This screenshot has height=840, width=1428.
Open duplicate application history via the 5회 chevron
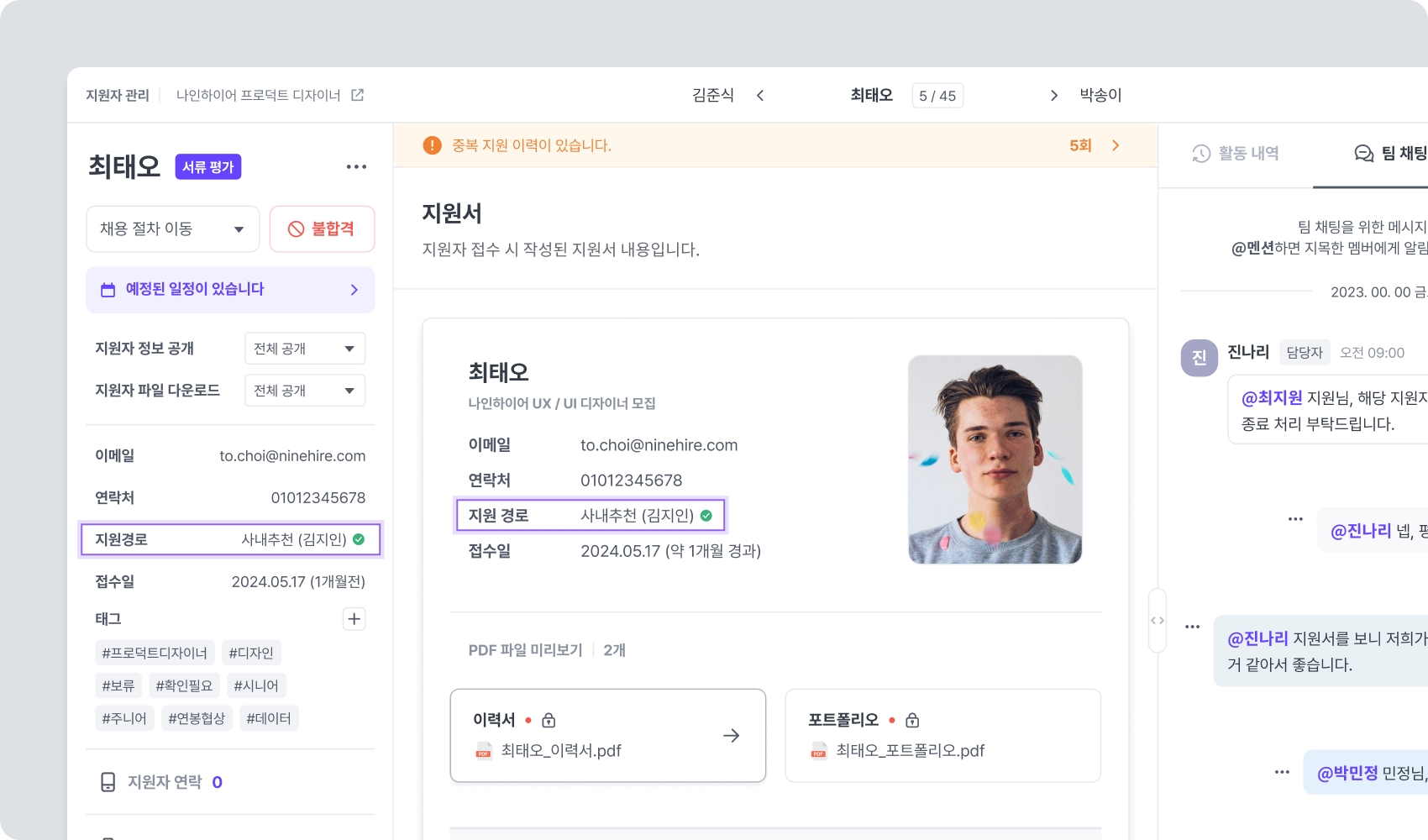[1116, 145]
